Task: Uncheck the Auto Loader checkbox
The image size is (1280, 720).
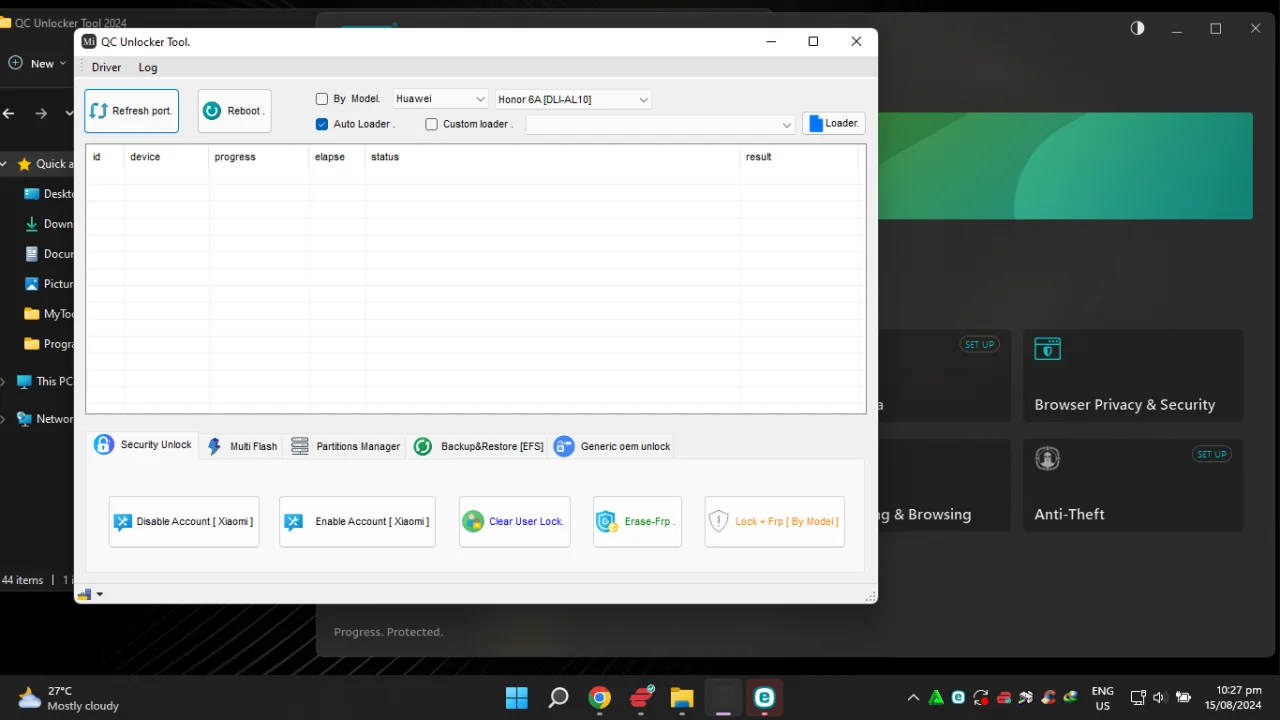Action: click(x=322, y=124)
